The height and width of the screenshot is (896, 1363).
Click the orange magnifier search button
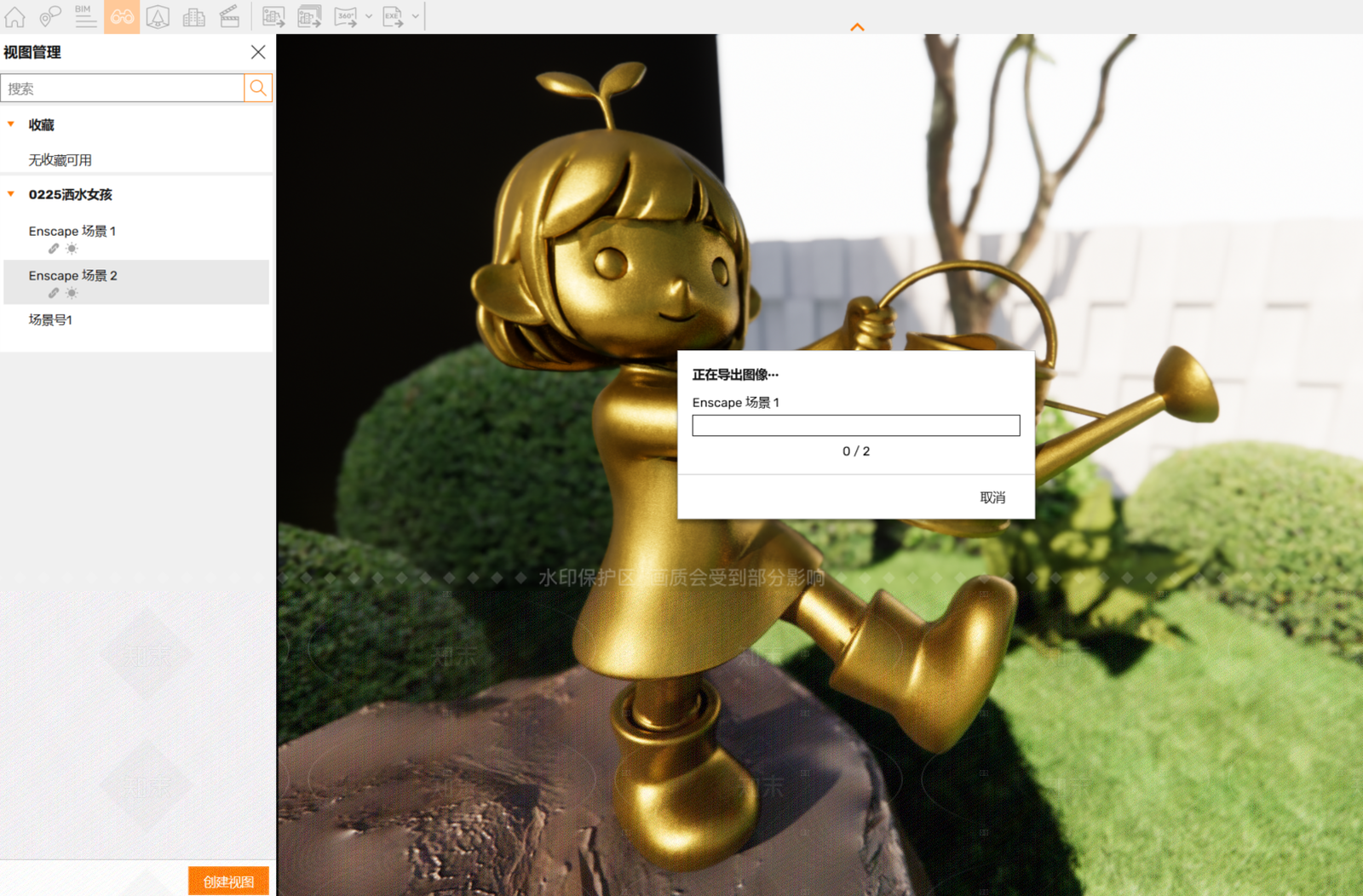pyautogui.click(x=258, y=88)
